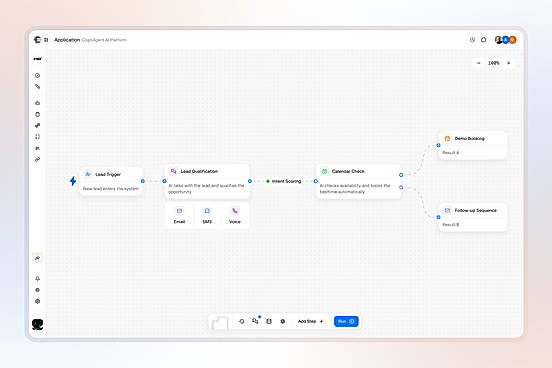
Task: Click the Demo Booking input port
Action: 438,145
